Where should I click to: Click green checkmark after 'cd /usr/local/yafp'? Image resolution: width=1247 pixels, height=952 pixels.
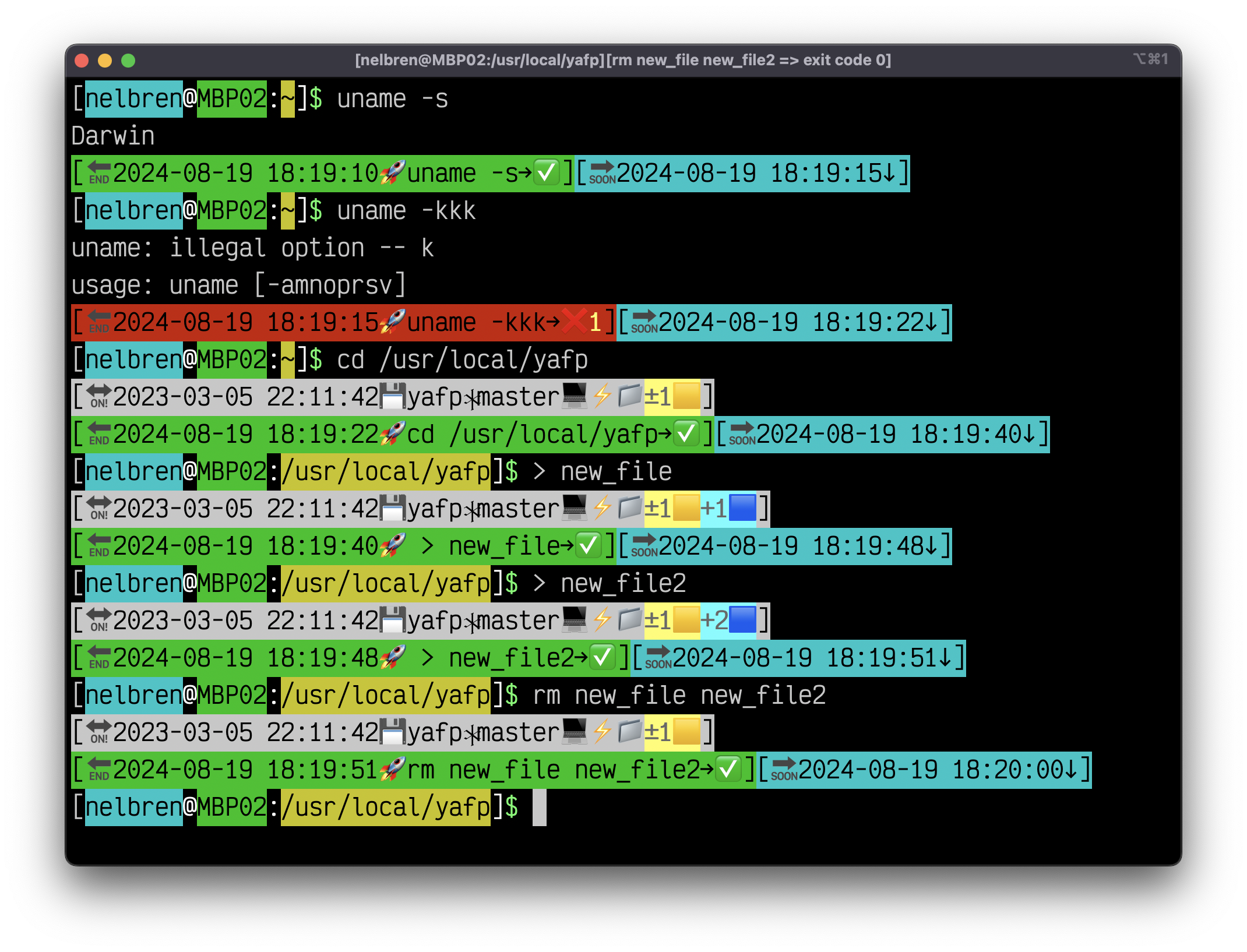[x=686, y=434]
